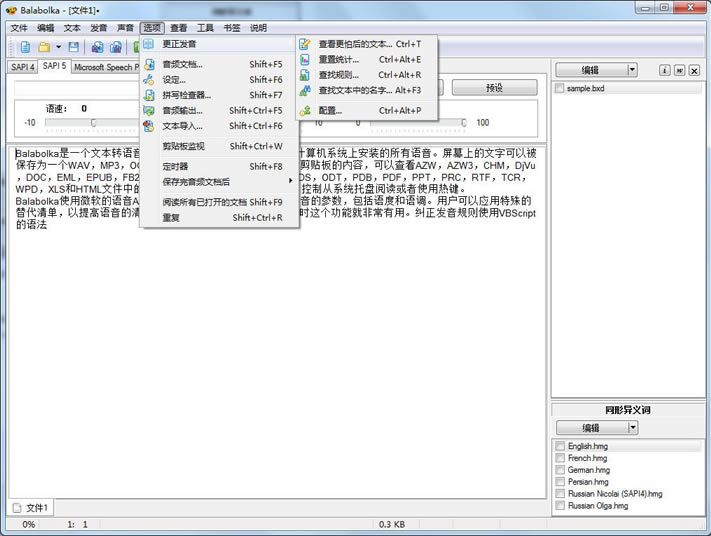Choose 文本导入 from the options menu
The image size is (711, 536).
pos(182,126)
